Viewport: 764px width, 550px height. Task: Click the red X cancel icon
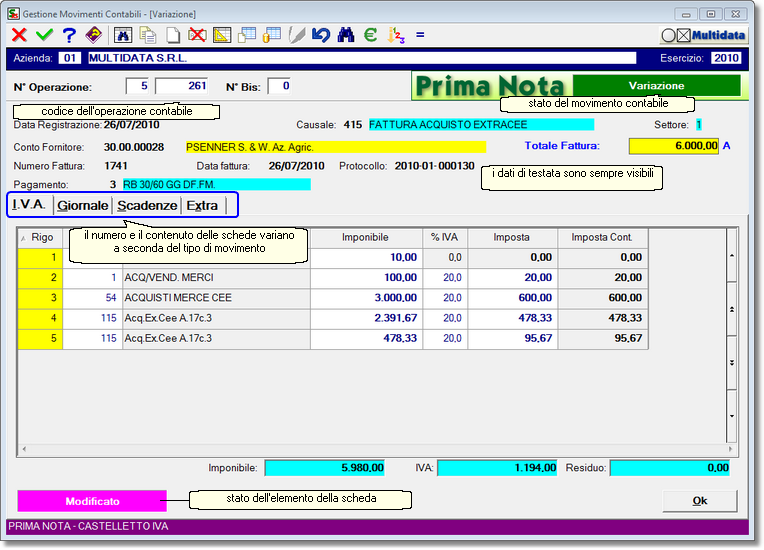click(x=19, y=35)
